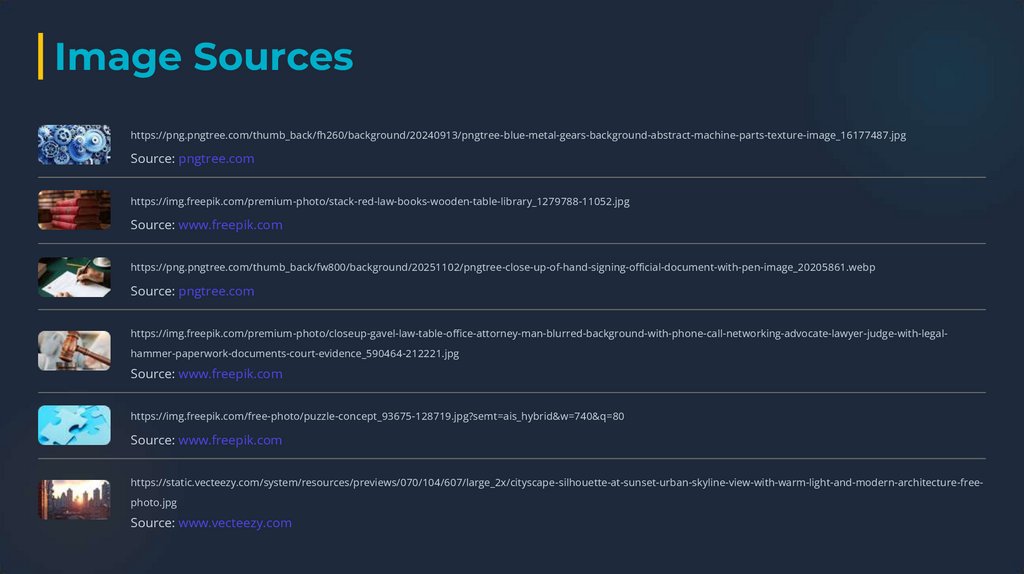This screenshot has height=574, width=1024.
Task: Select the stack-red-law-books URL text
Action: tap(380, 201)
